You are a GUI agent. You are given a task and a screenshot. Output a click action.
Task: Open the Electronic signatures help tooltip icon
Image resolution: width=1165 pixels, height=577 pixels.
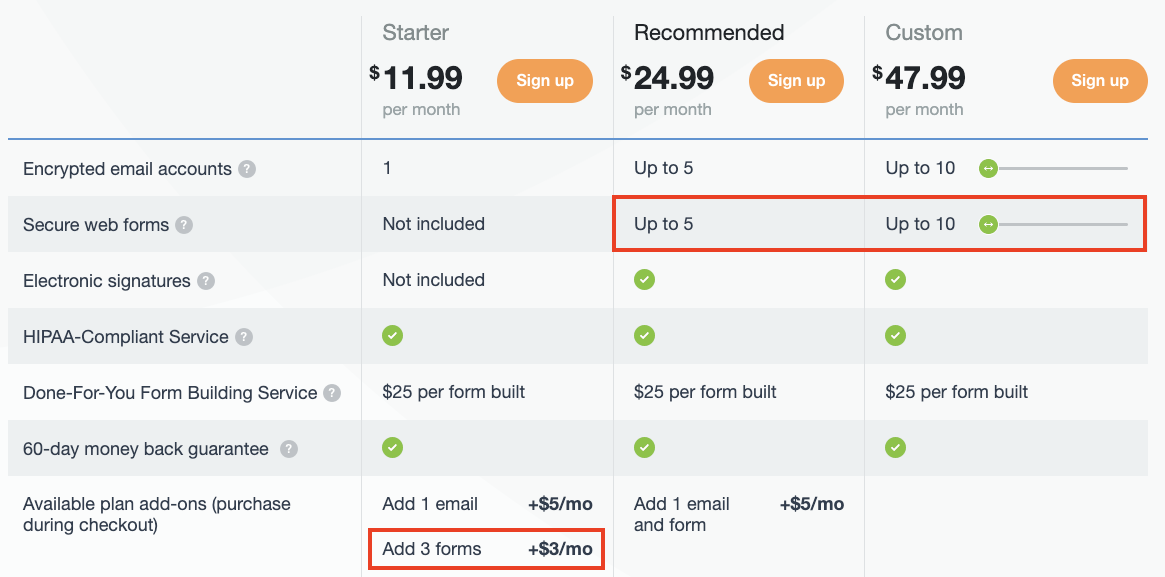(x=206, y=281)
